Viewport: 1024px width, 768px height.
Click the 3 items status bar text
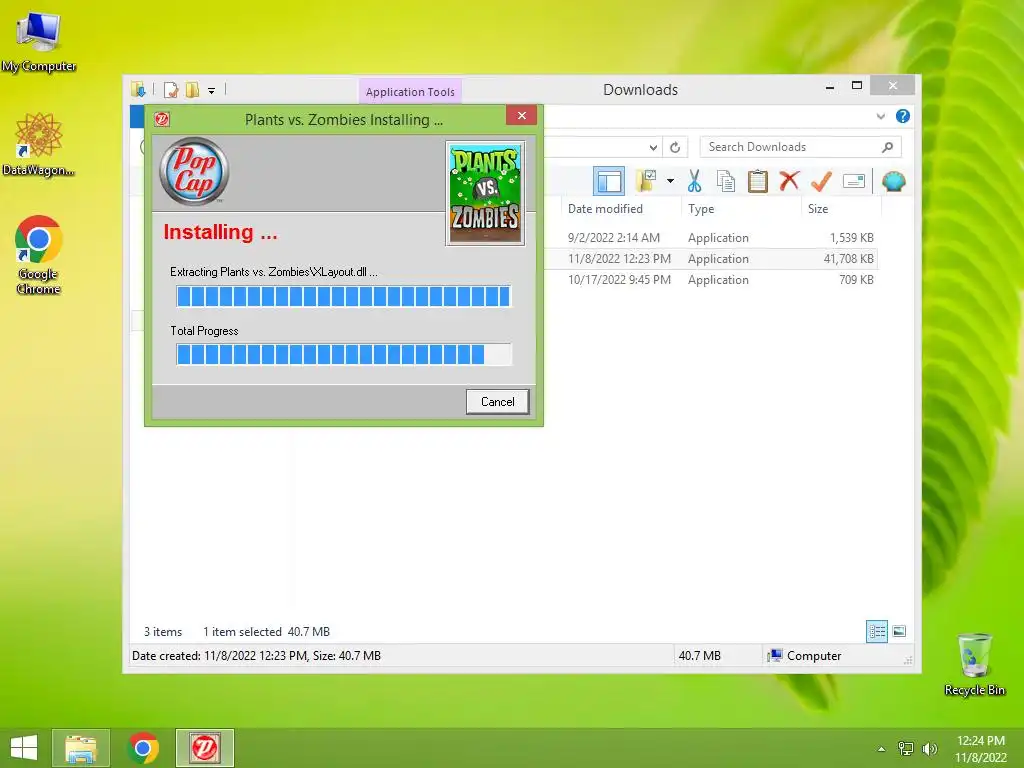coord(163,632)
